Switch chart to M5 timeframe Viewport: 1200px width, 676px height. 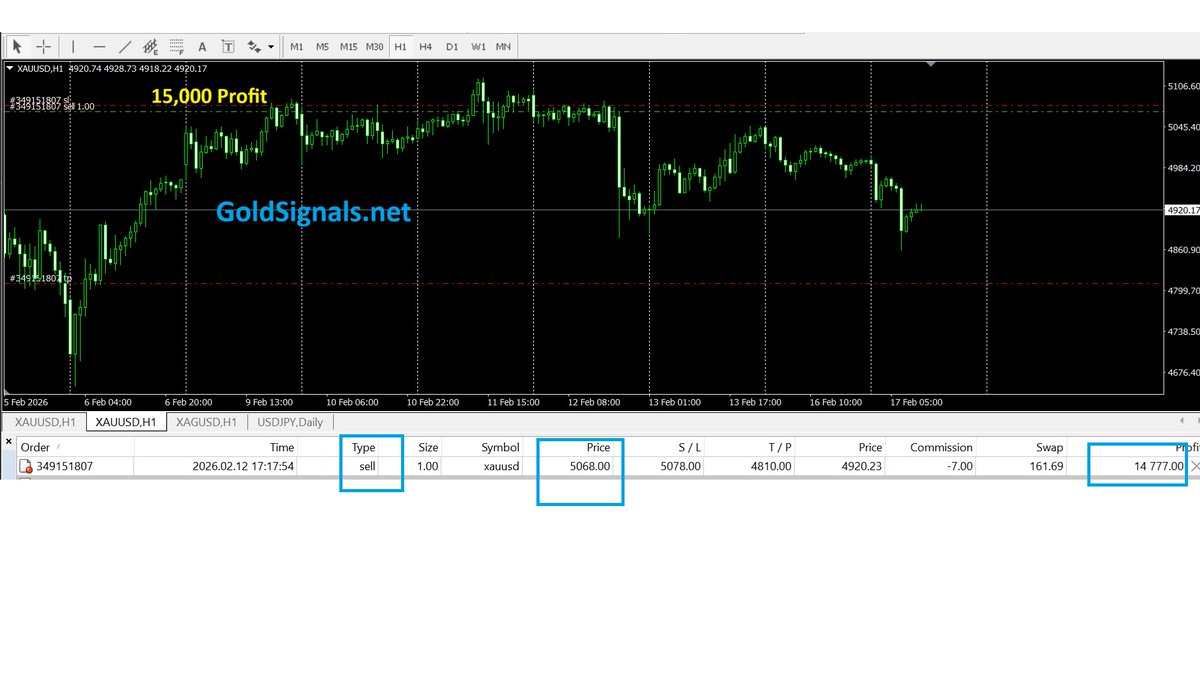coord(322,46)
